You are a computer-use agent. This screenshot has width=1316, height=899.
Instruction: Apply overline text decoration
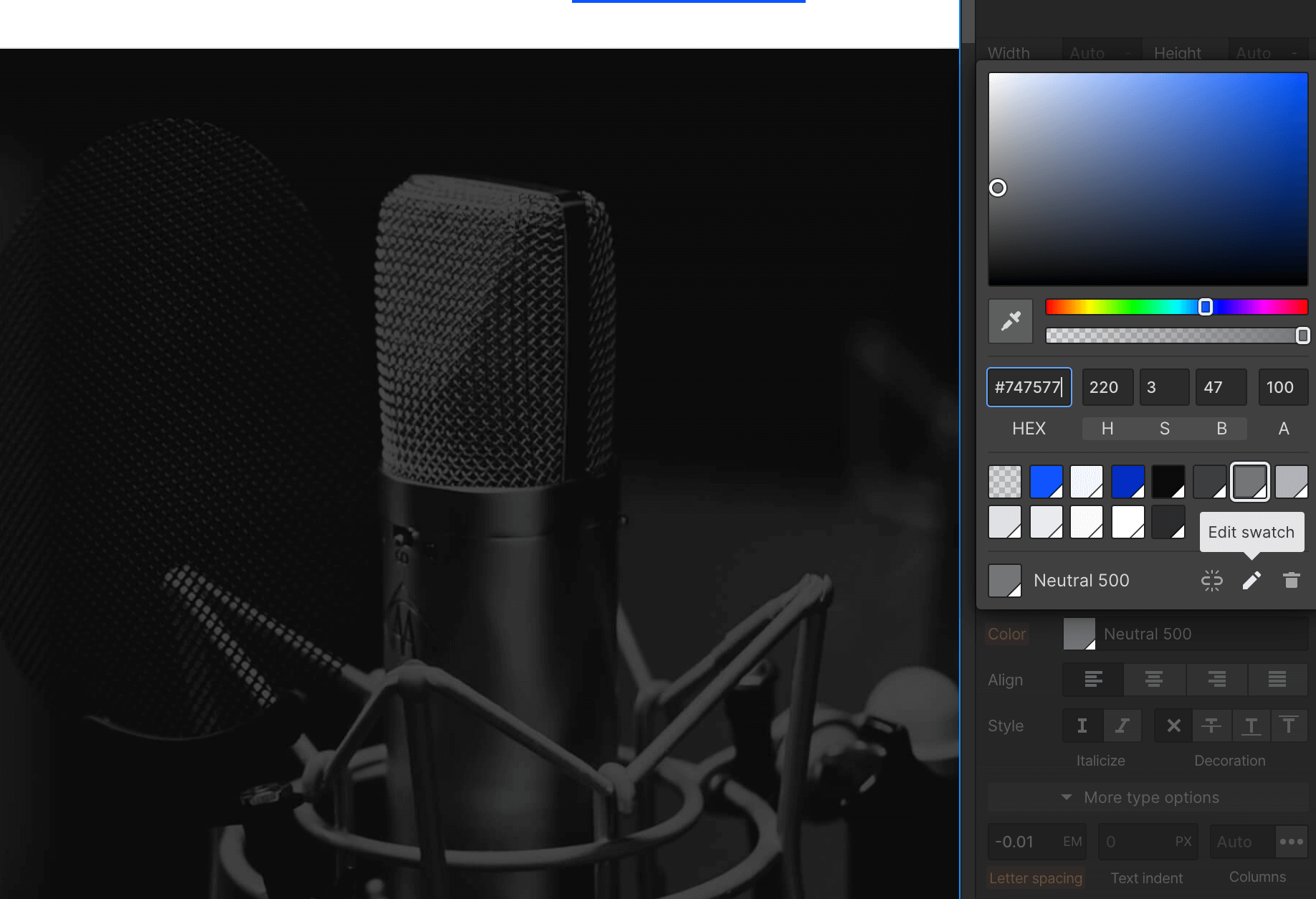coord(1289,726)
